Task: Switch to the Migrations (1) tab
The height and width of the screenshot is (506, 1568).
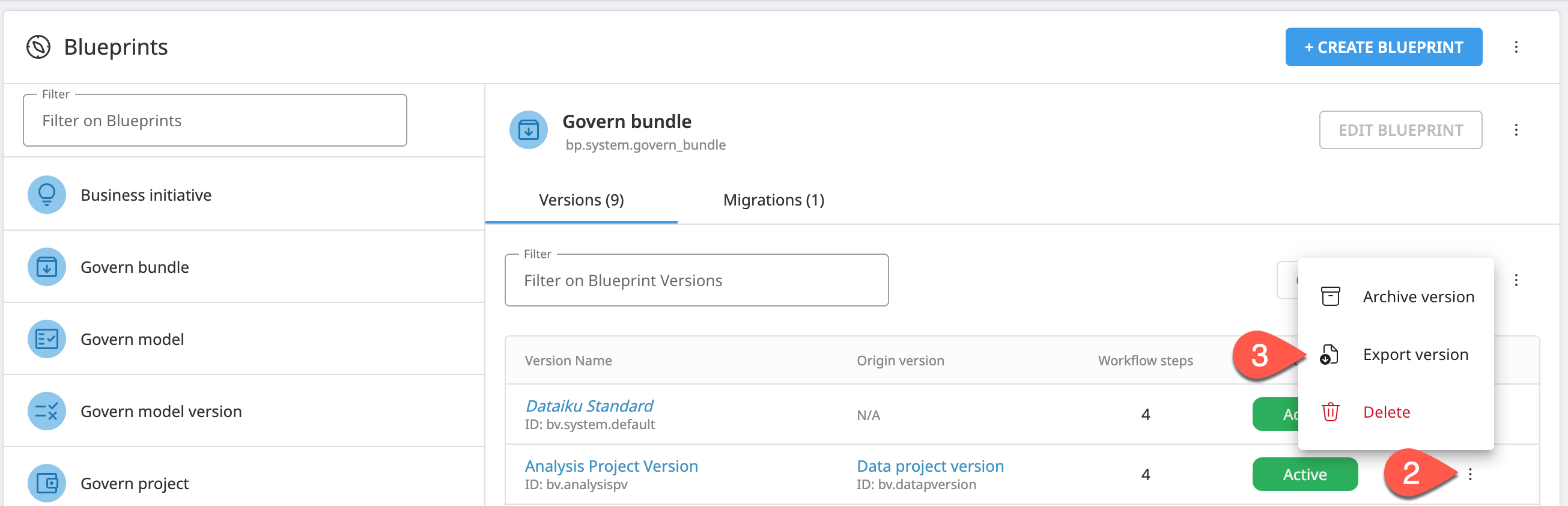Action: click(773, 200)
